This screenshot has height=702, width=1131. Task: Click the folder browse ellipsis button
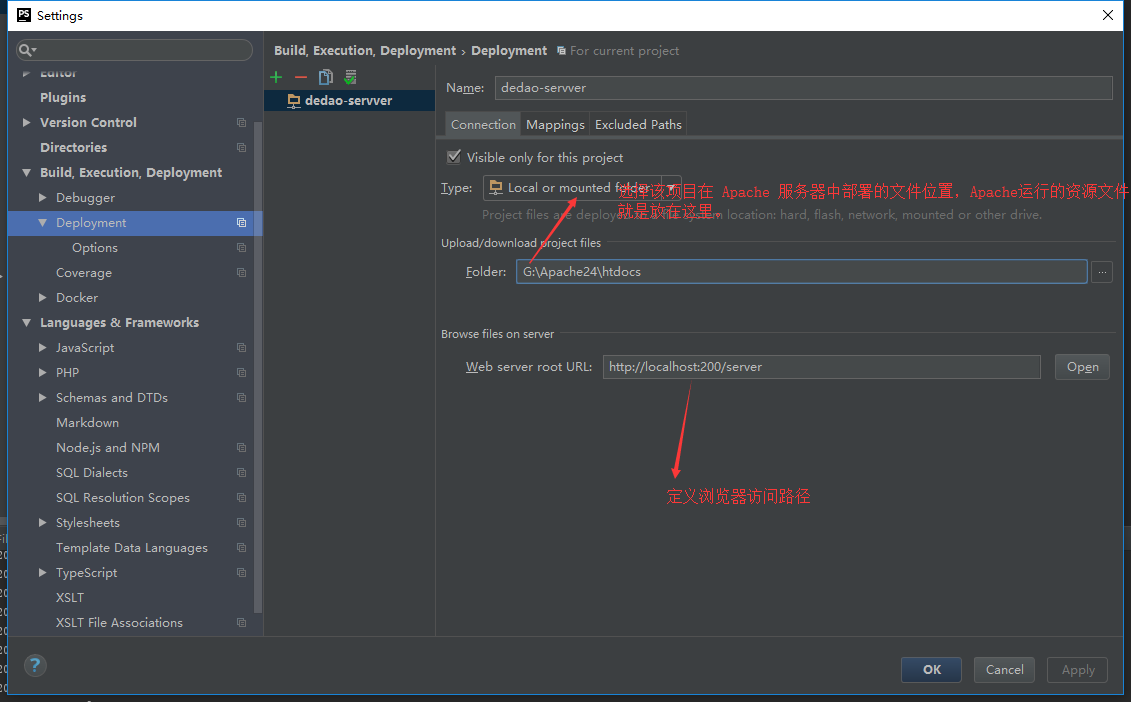(1101, 272)
